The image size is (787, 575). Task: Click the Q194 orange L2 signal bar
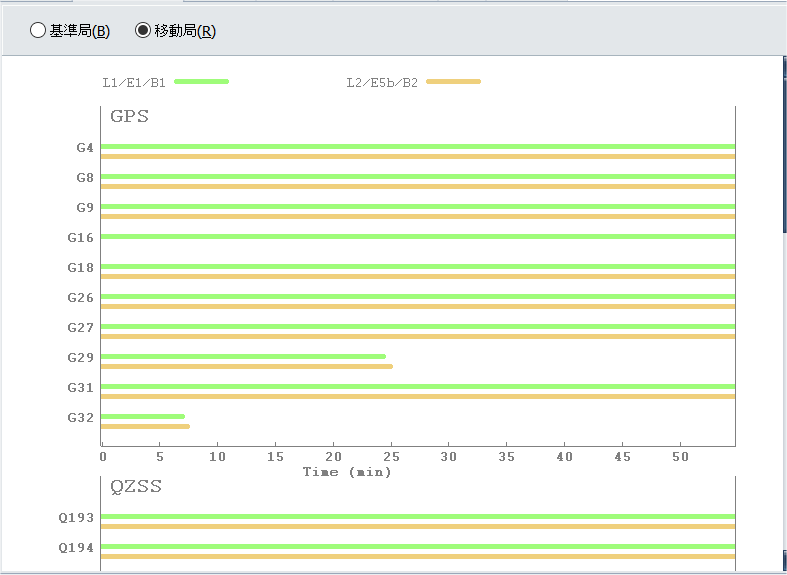coord(418,556)
